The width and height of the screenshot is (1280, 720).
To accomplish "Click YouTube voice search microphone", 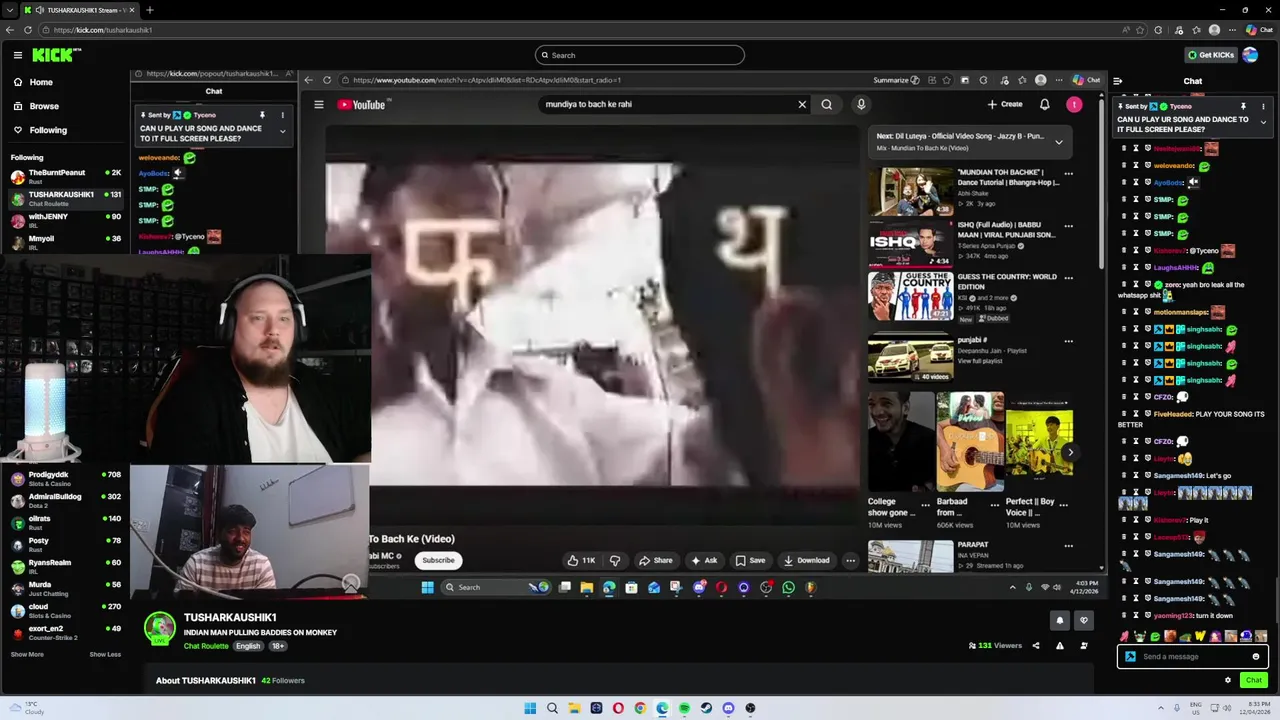I will pos(861,104).
